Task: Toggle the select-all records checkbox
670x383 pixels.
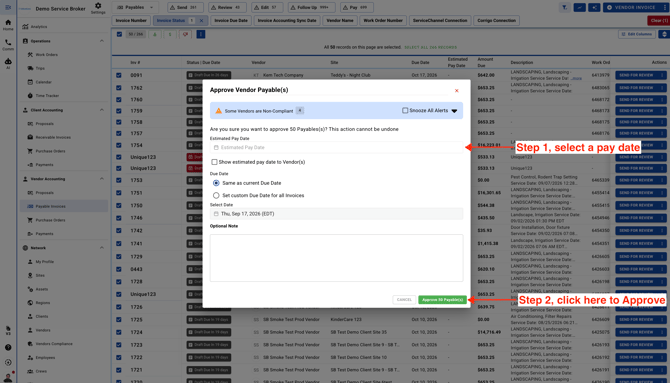Action: click(119, 34)
